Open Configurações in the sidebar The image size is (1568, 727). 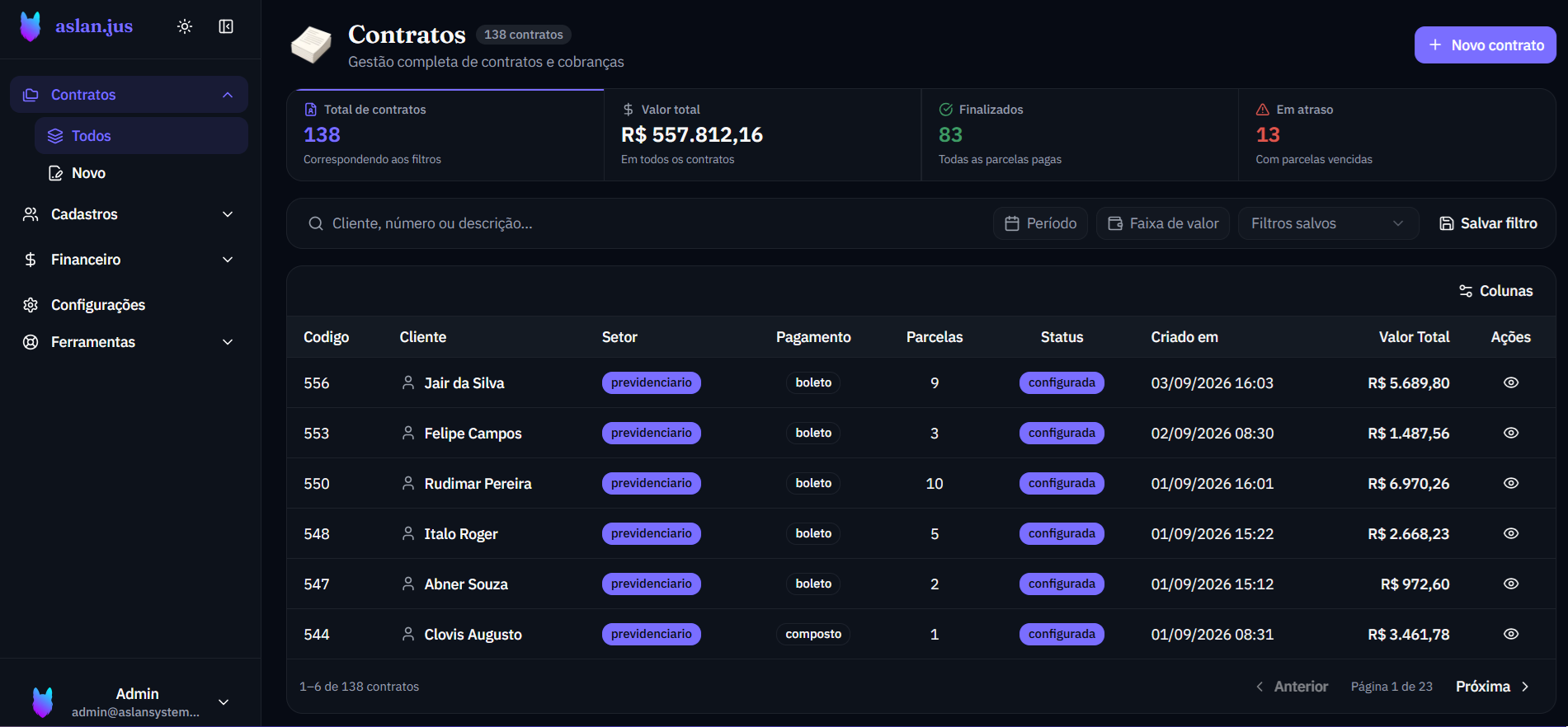[x=129, y=305]
